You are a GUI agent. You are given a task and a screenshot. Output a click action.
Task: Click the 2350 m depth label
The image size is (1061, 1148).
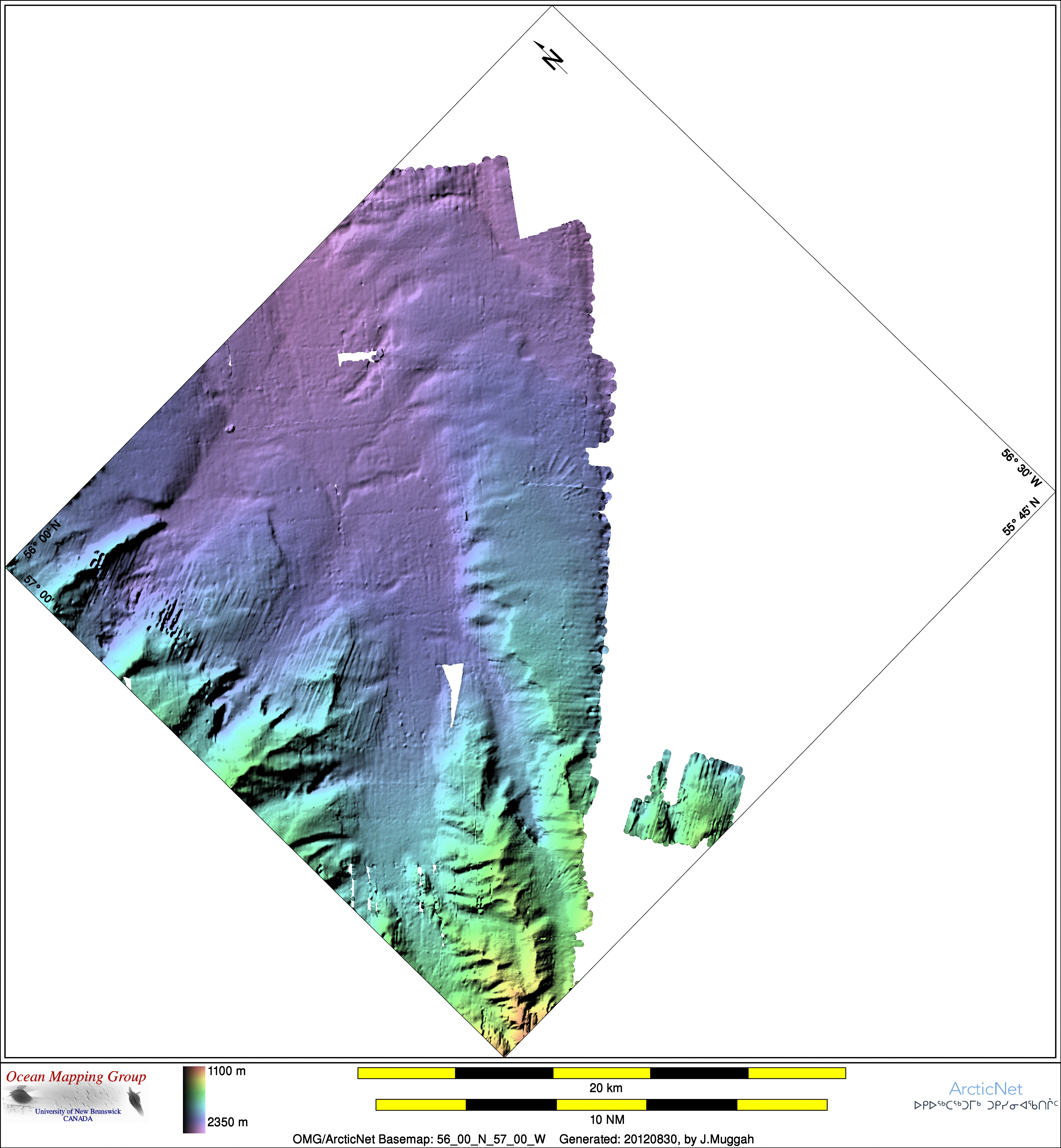227,1122
